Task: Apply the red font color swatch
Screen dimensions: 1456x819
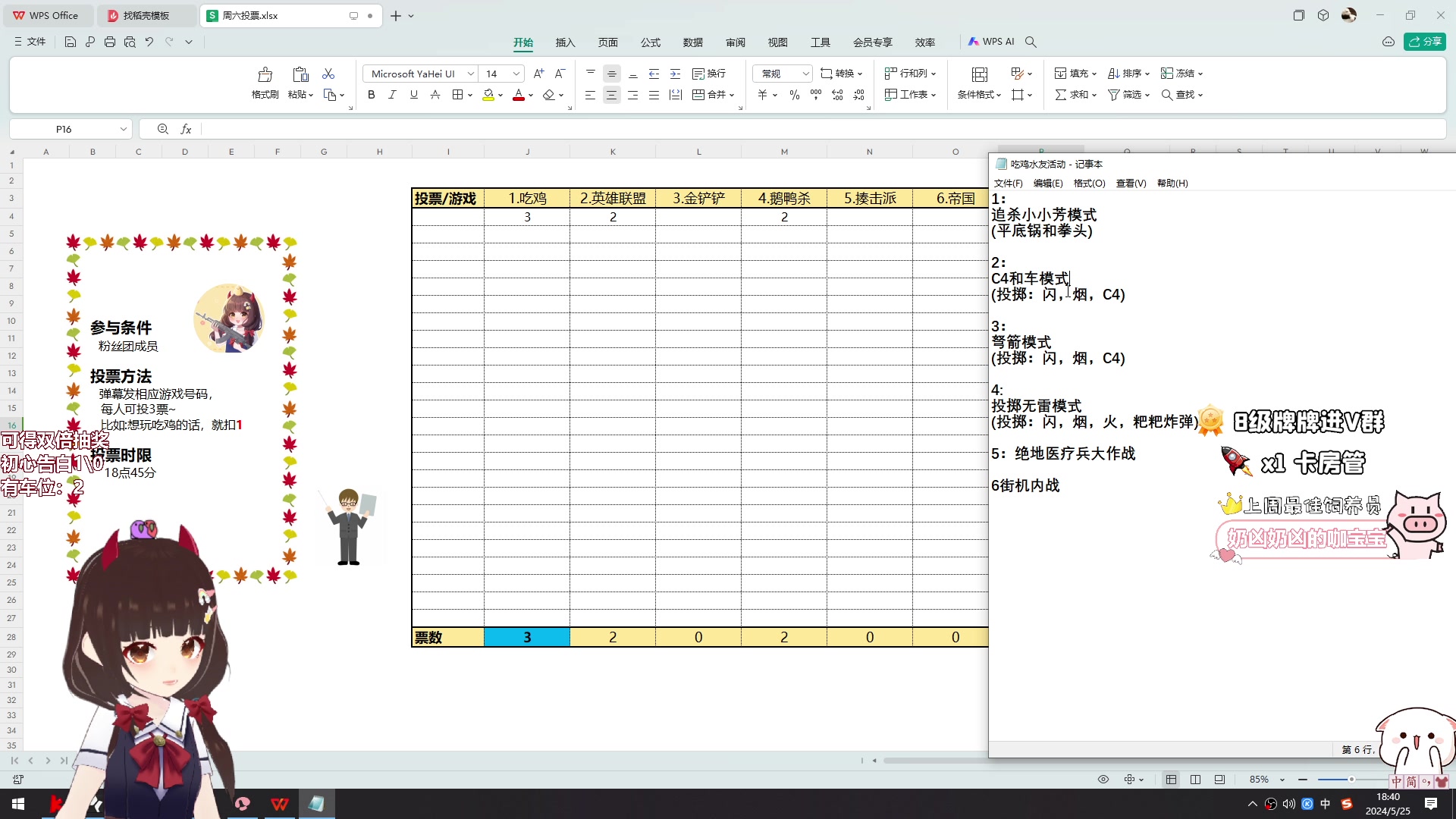Action: (519, 95)
